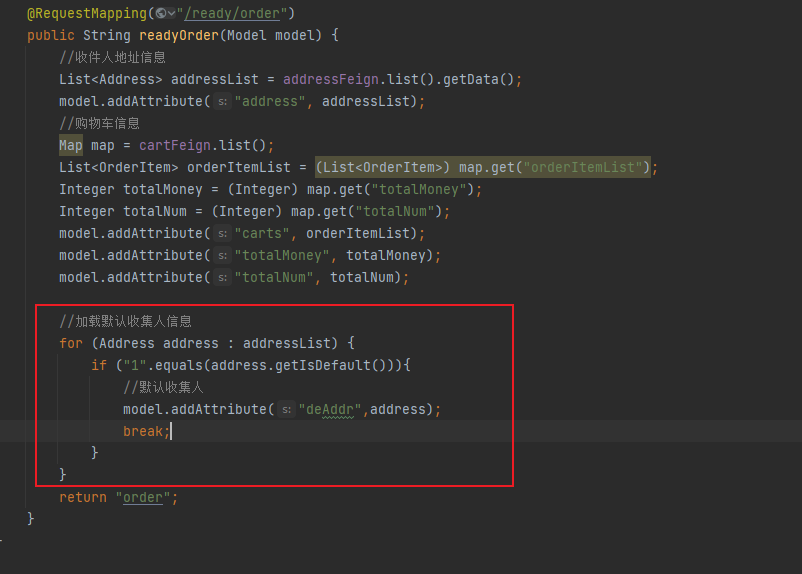Screen dimensions: 802x574
Task: Click the s: parameter hint before "deAddr"
Action: point(286,409)
